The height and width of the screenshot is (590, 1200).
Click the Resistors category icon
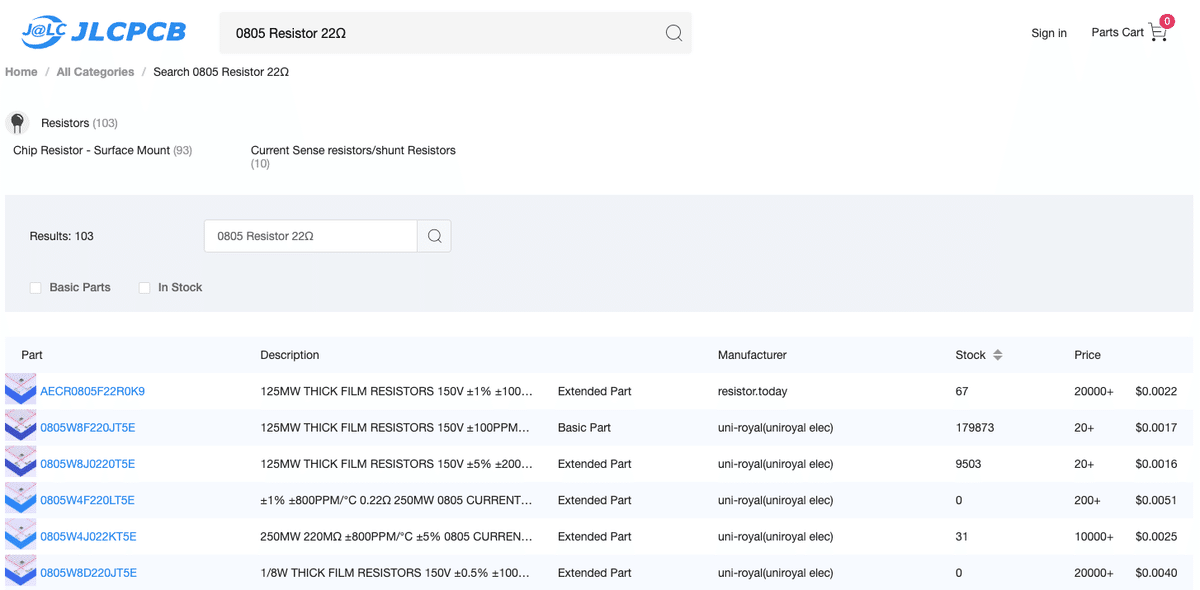pyautogui.click(x=18, y=123)
